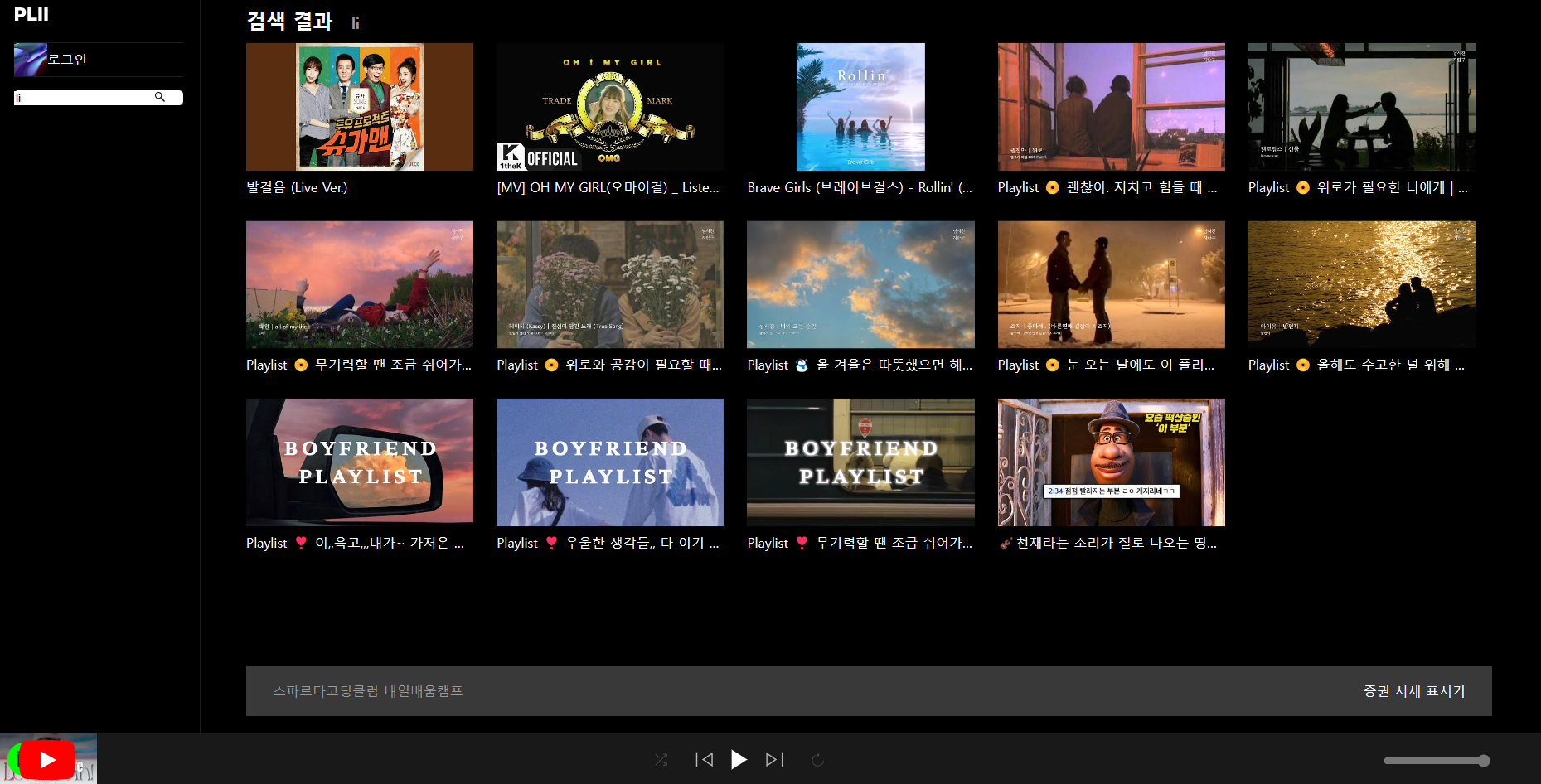Toggle shuffle playback
Screen dimensions: 1541x784
(661, 760)
